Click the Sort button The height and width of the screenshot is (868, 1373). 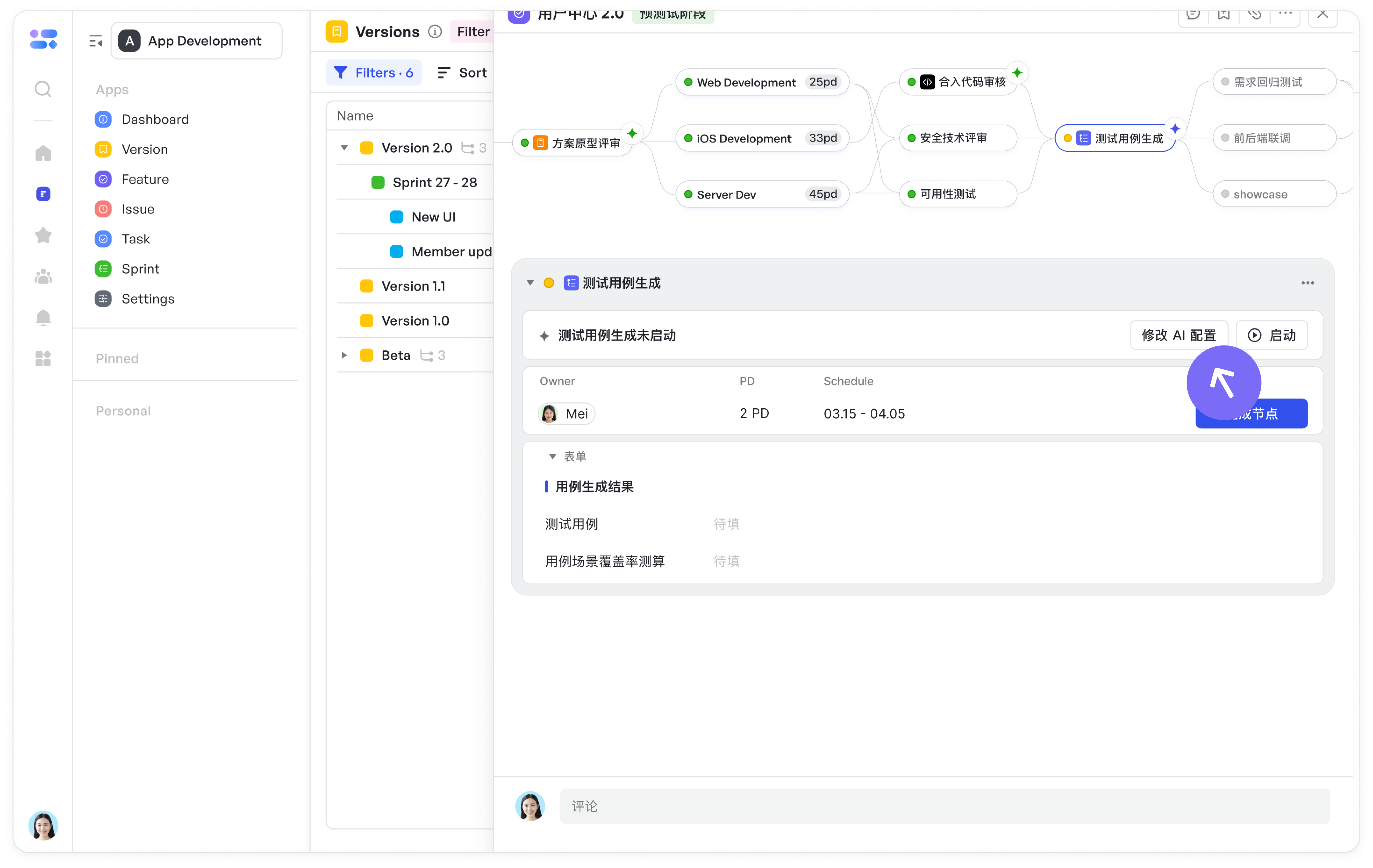point(462,73)
